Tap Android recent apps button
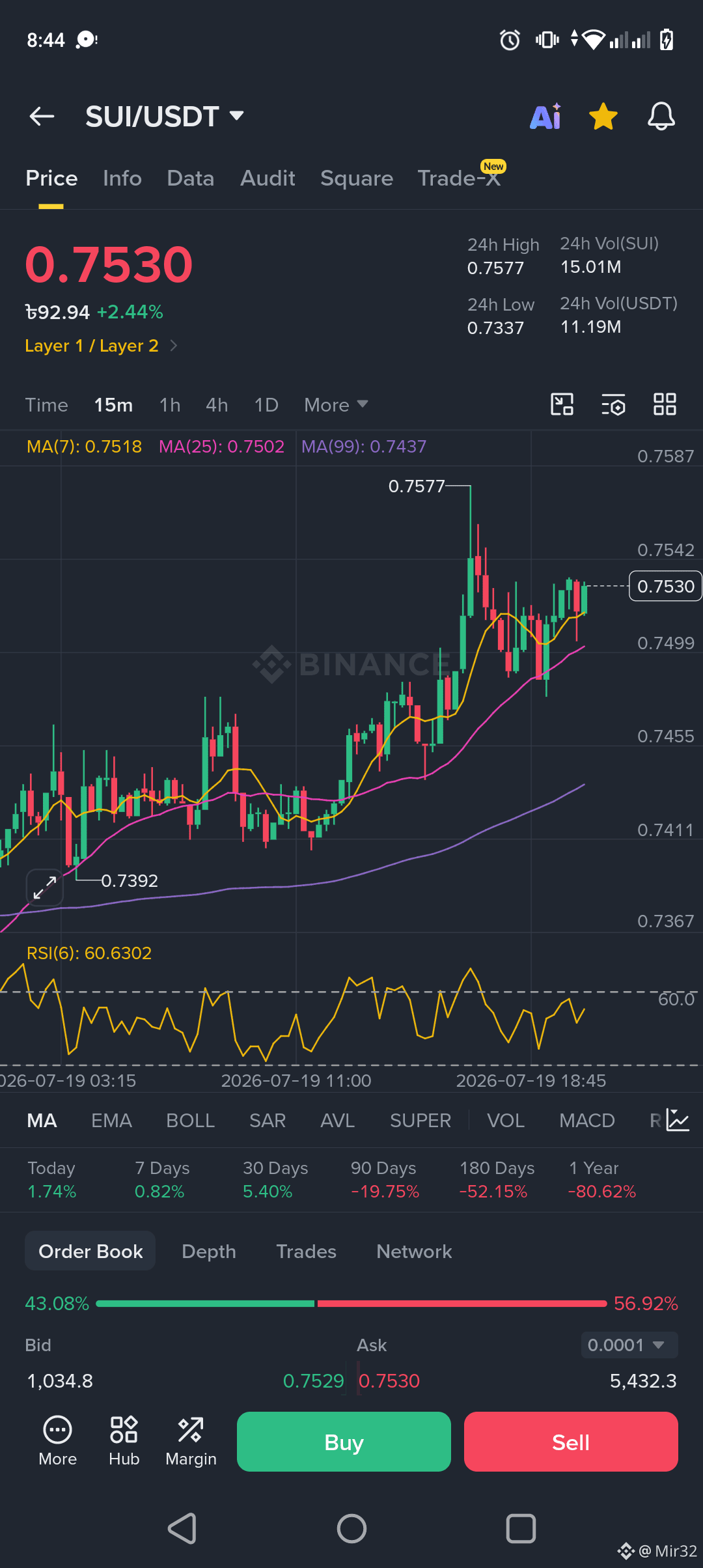This screenshot has width=703, height=1568. click(521, 1528)
